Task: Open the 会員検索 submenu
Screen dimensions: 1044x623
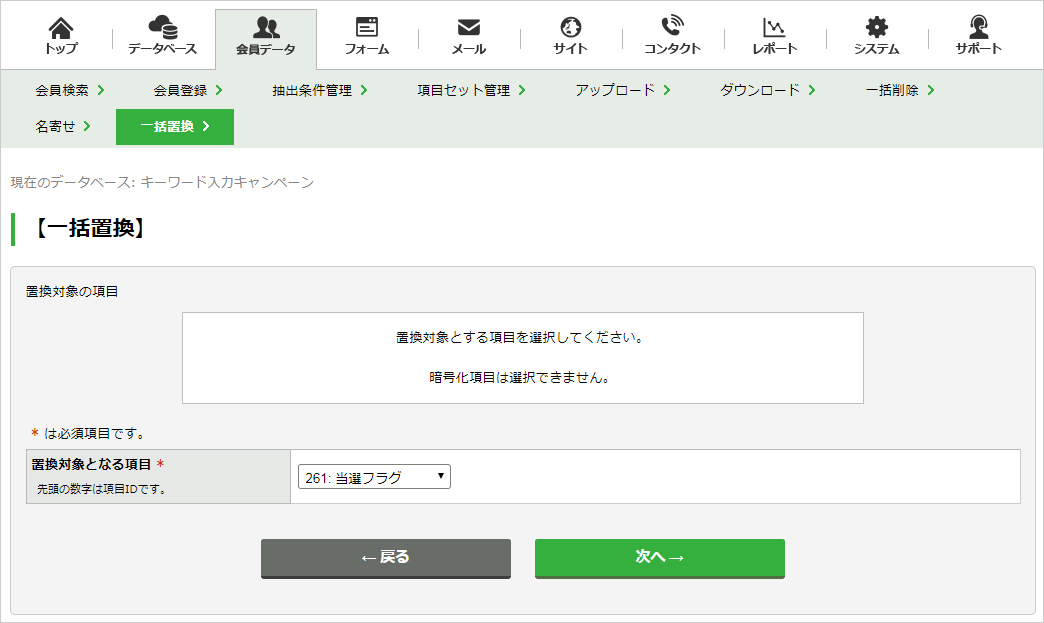Action: click(70, 90)
